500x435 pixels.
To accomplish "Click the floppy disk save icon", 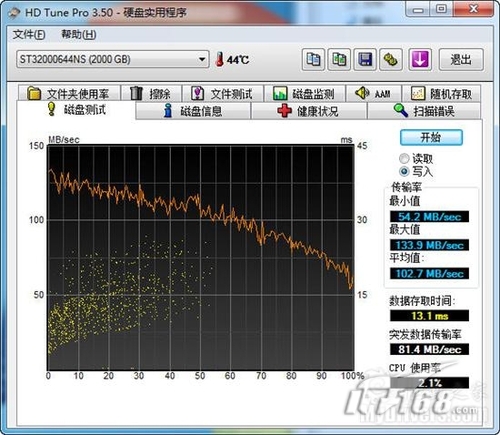I will click(365, 60).
